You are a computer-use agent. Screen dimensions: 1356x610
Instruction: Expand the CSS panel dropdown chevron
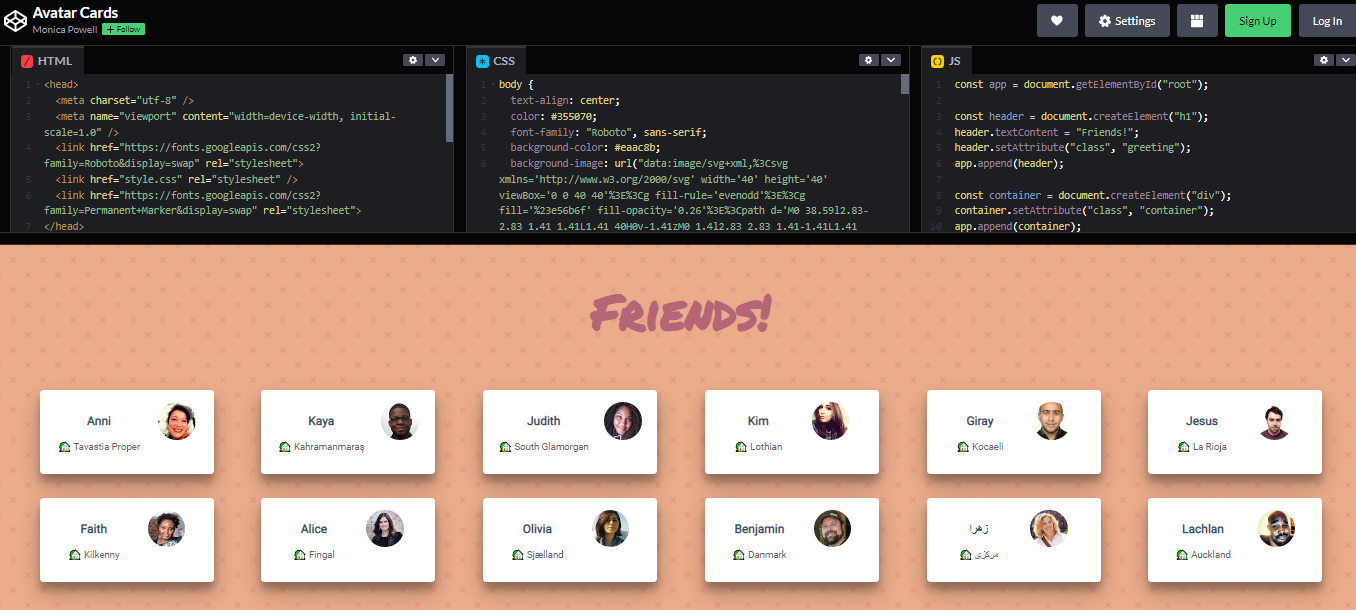(x=889, y=60)
